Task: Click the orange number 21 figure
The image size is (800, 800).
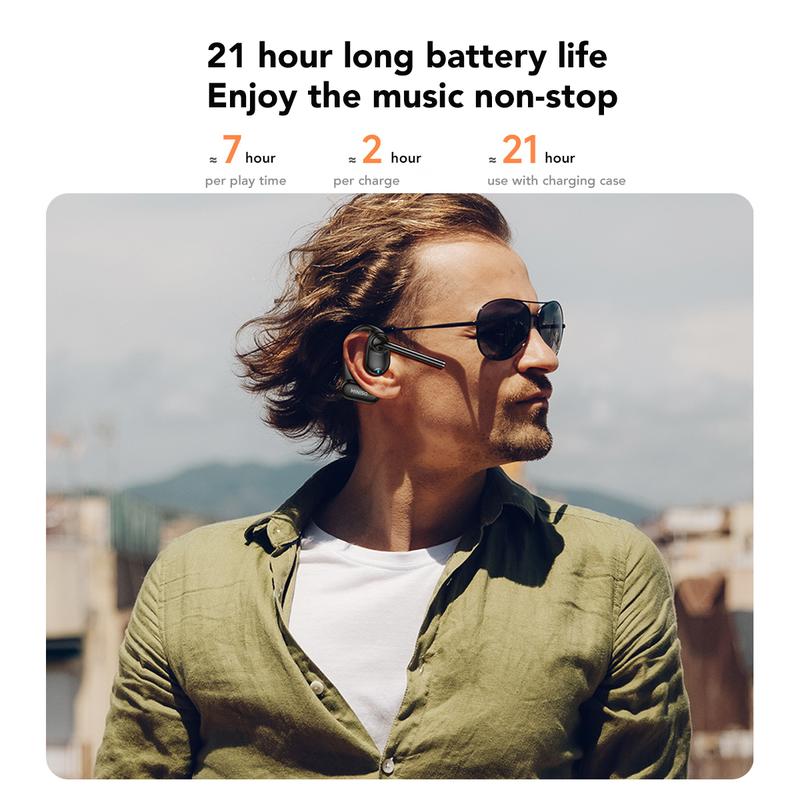Action: click(x=520, y=149)
